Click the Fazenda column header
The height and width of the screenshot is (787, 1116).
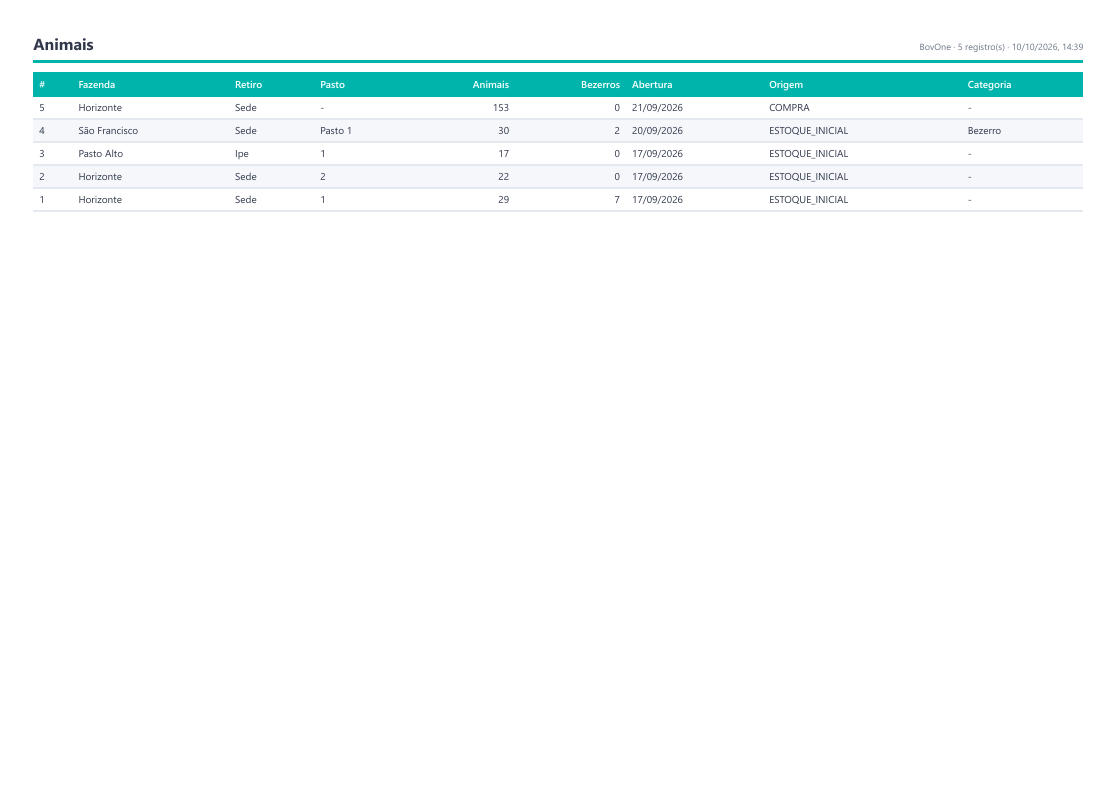(x=97, y=85)
